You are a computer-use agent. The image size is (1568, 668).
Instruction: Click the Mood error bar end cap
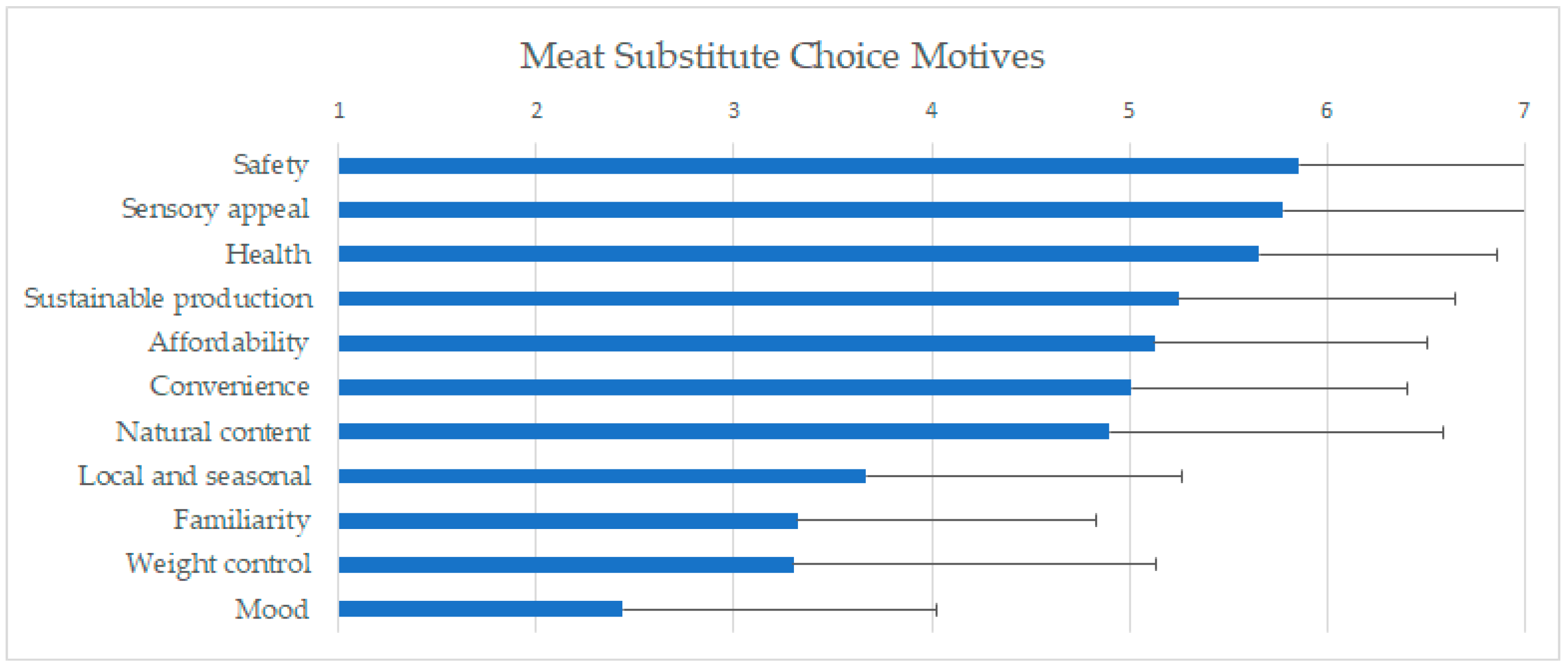point(936,609)
